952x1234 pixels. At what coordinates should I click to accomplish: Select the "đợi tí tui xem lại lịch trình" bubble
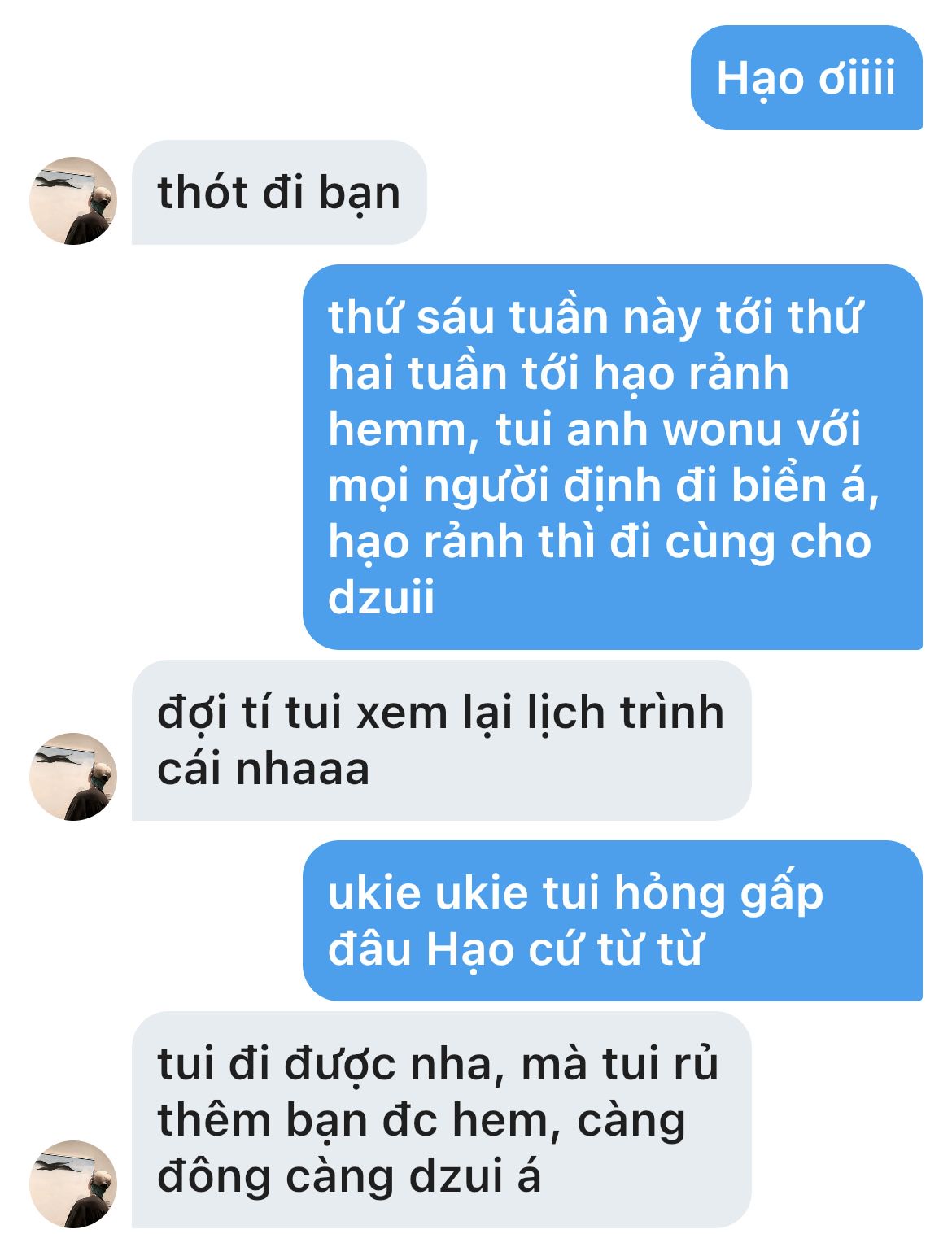coord(441,740)
